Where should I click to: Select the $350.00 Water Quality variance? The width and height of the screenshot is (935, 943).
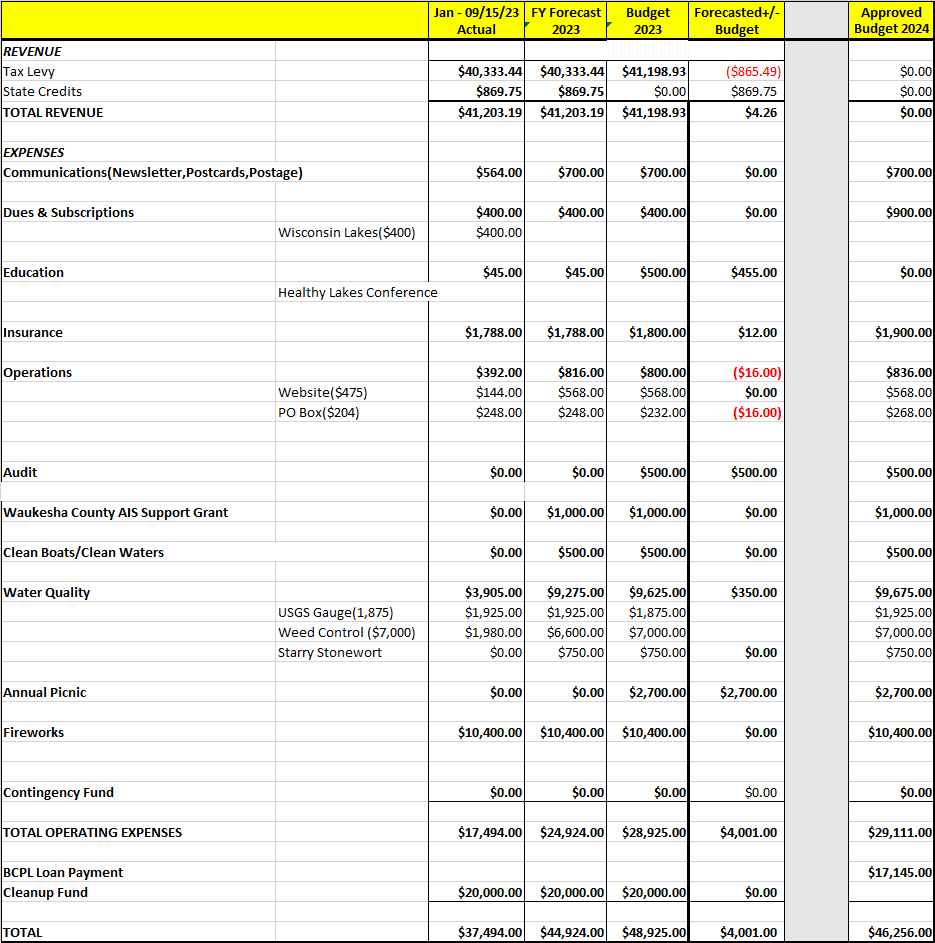coord(754,592)
